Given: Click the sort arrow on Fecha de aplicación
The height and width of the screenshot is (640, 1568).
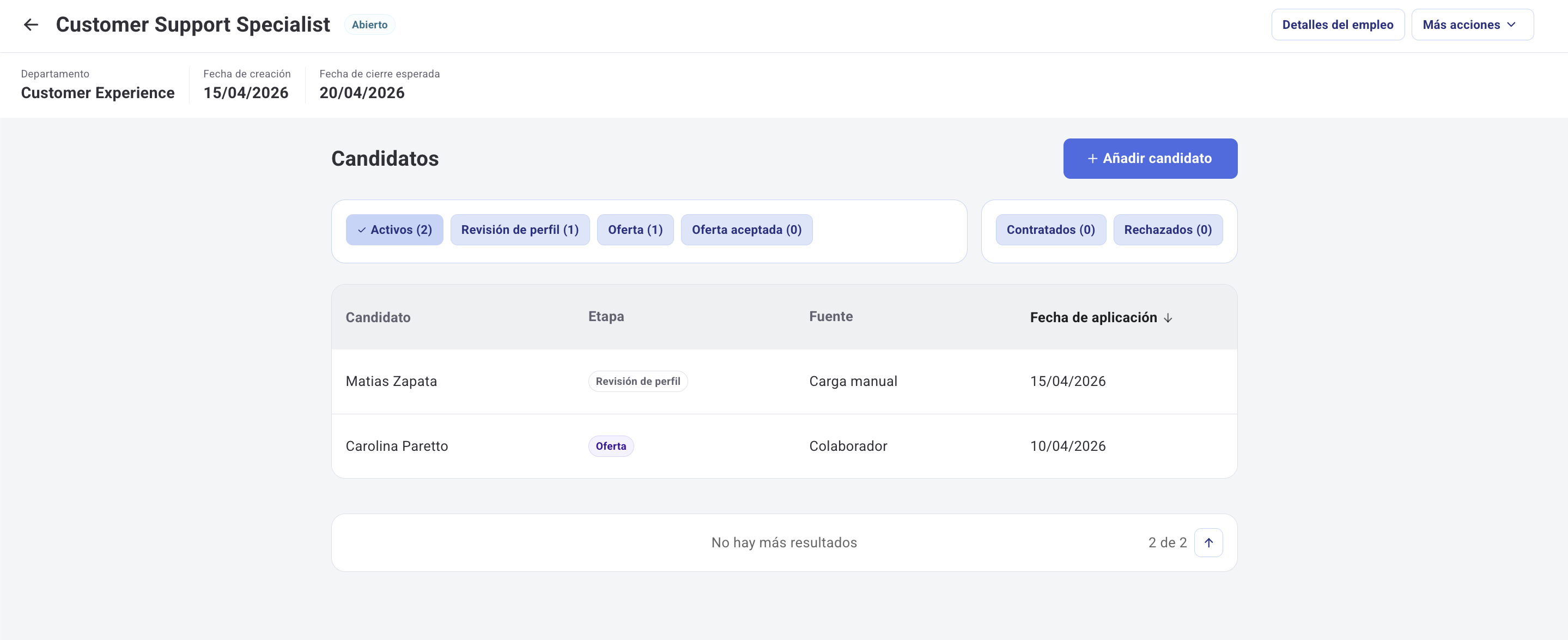Looking at the screenshot, I should [1169, 317].
